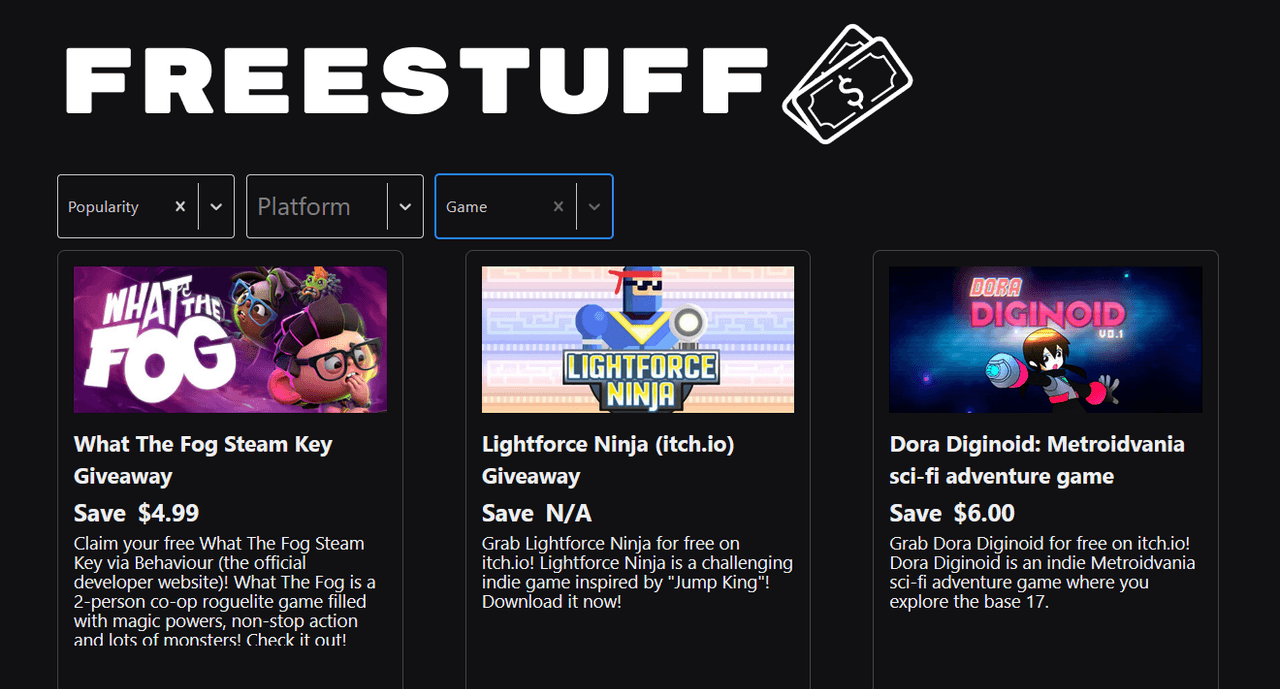The height and width of the screenshot is (689, 1280).
Task: Click the Save N/A price label
Action: pyautogui.click(x=537, y=513)
